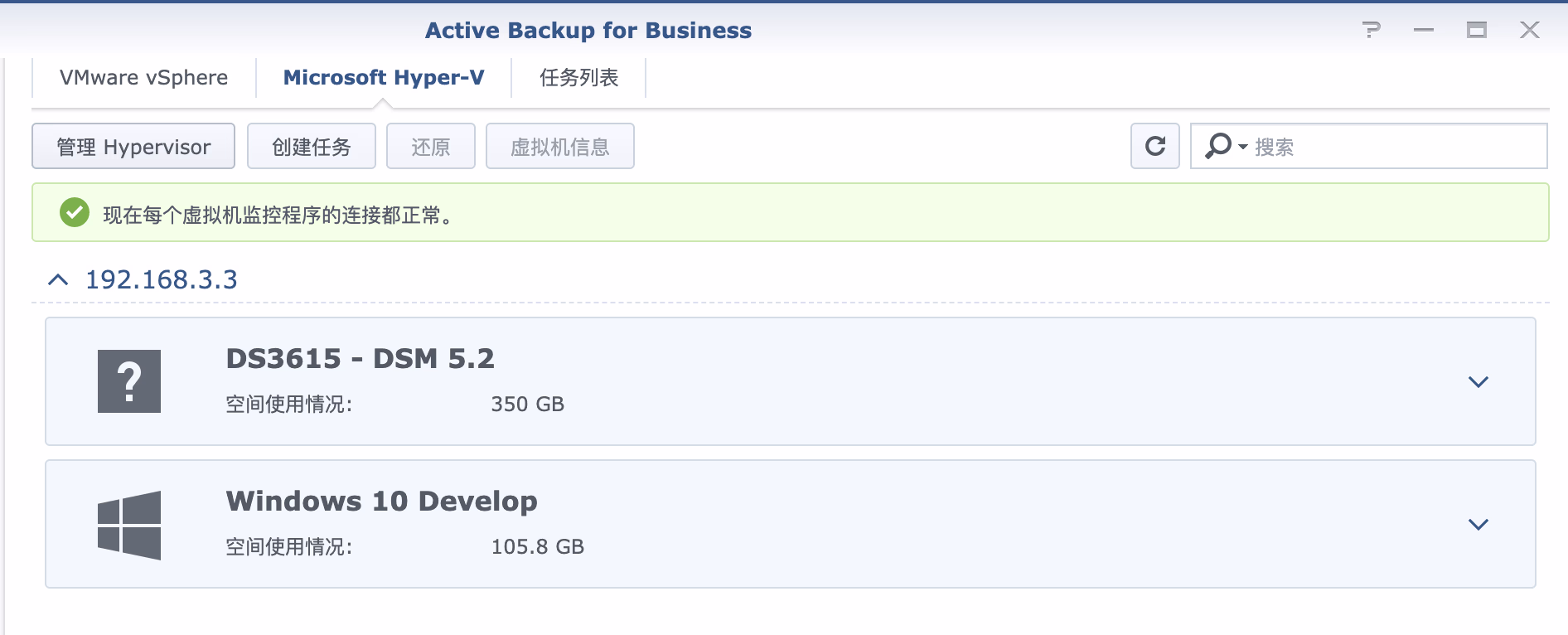Expand DS3615 - DSM 5.2 details

[x=1478, y=382]
